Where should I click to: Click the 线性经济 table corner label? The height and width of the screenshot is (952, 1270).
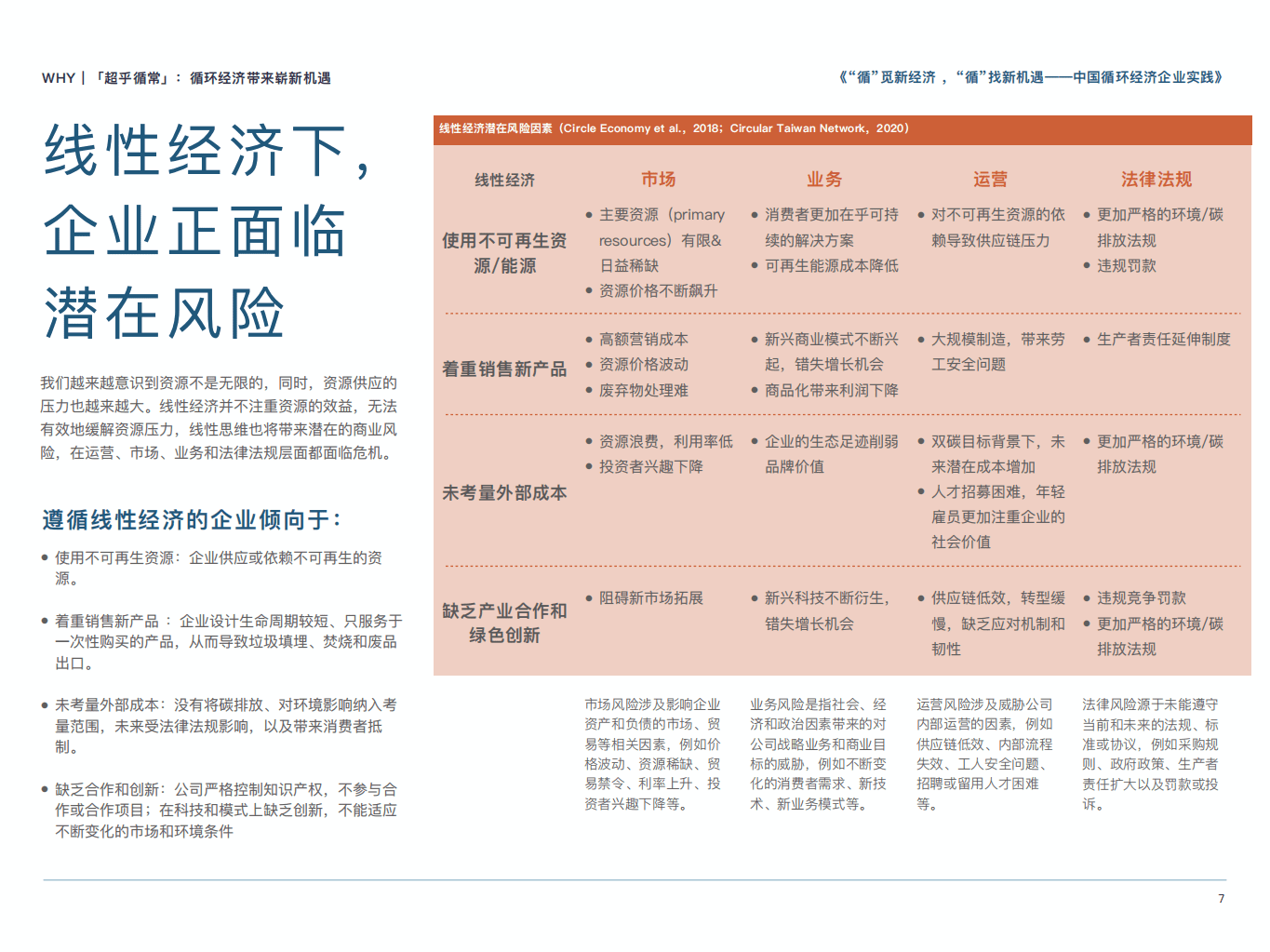(x=504, y=179)
